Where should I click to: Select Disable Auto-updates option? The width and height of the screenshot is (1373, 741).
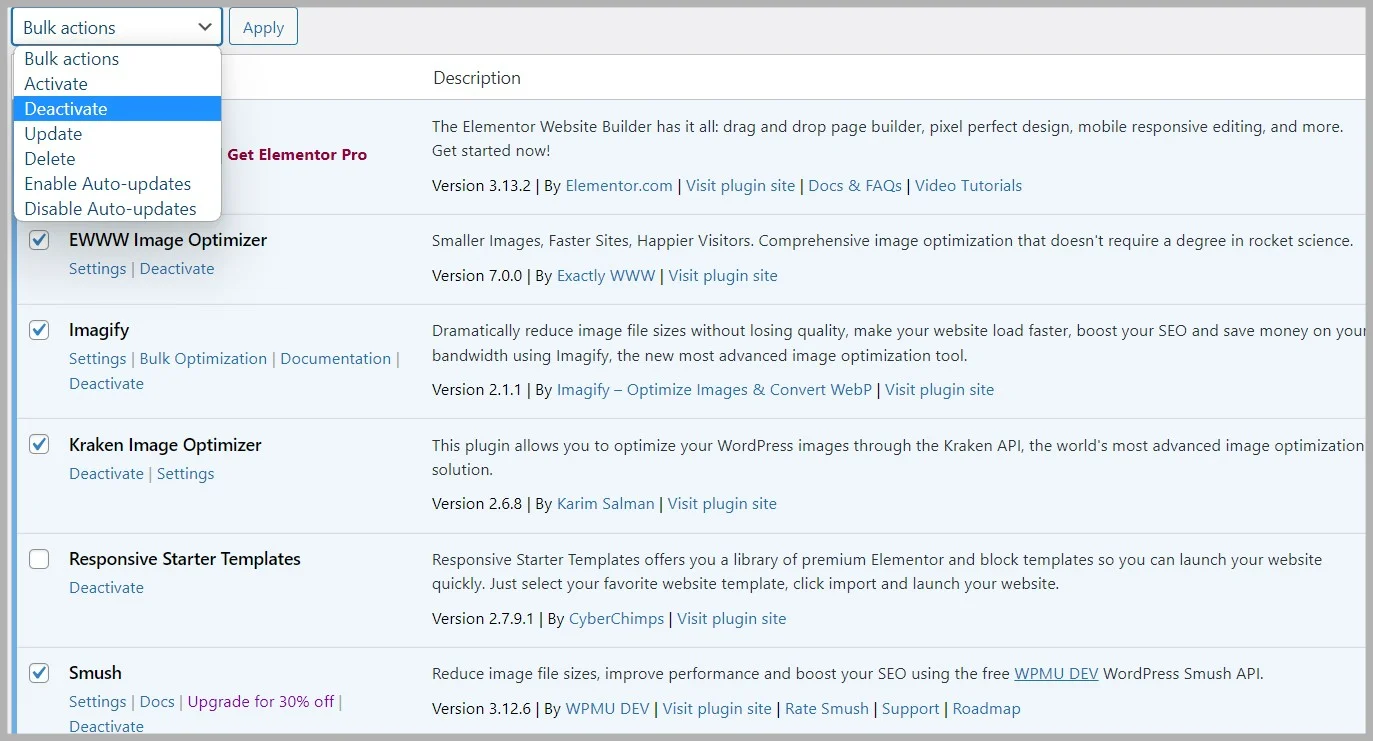click(117, 209)
